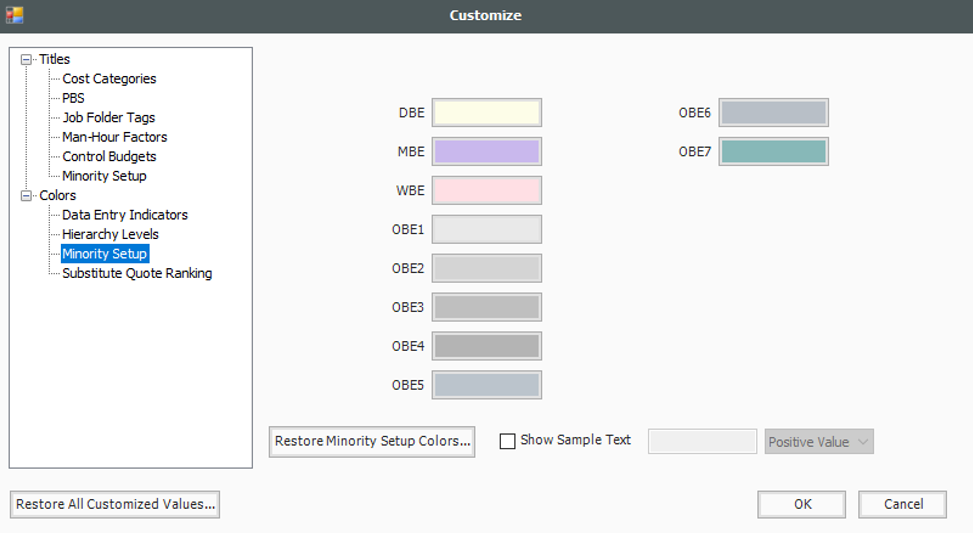Change the MBE purple color swatch
973x533 pixels.
(486, 151)
